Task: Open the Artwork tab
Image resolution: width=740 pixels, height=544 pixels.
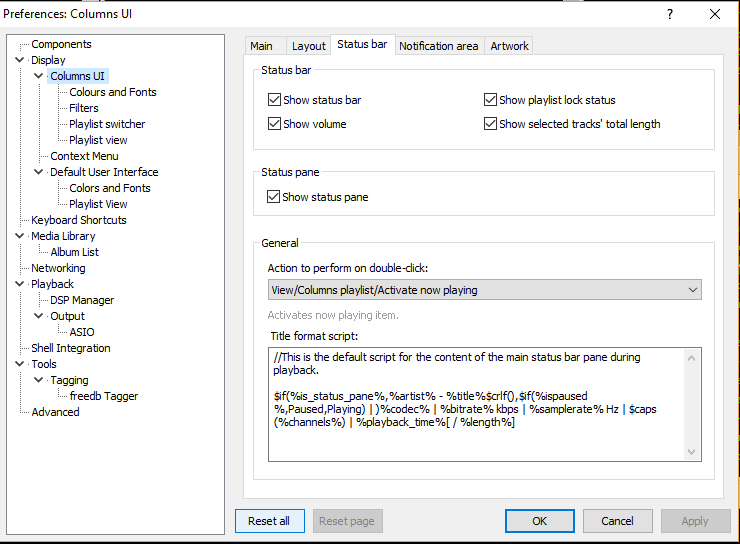Action: coord(509,45)
